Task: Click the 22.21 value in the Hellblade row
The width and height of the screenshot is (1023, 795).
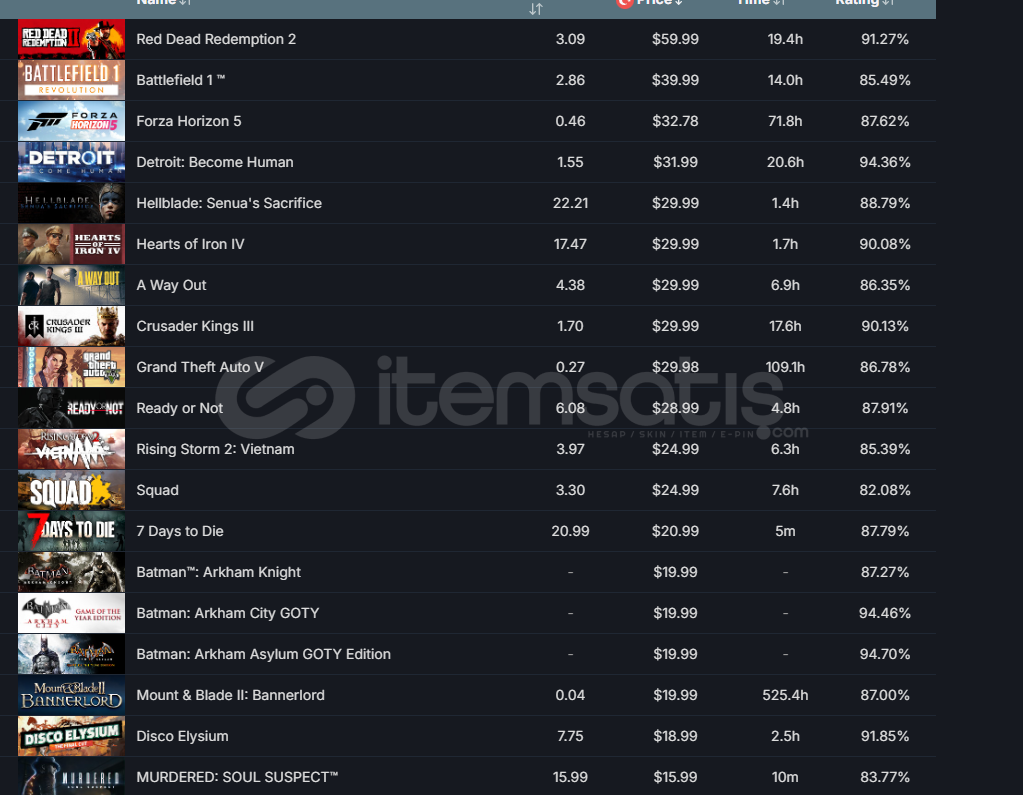Action: 570,203
